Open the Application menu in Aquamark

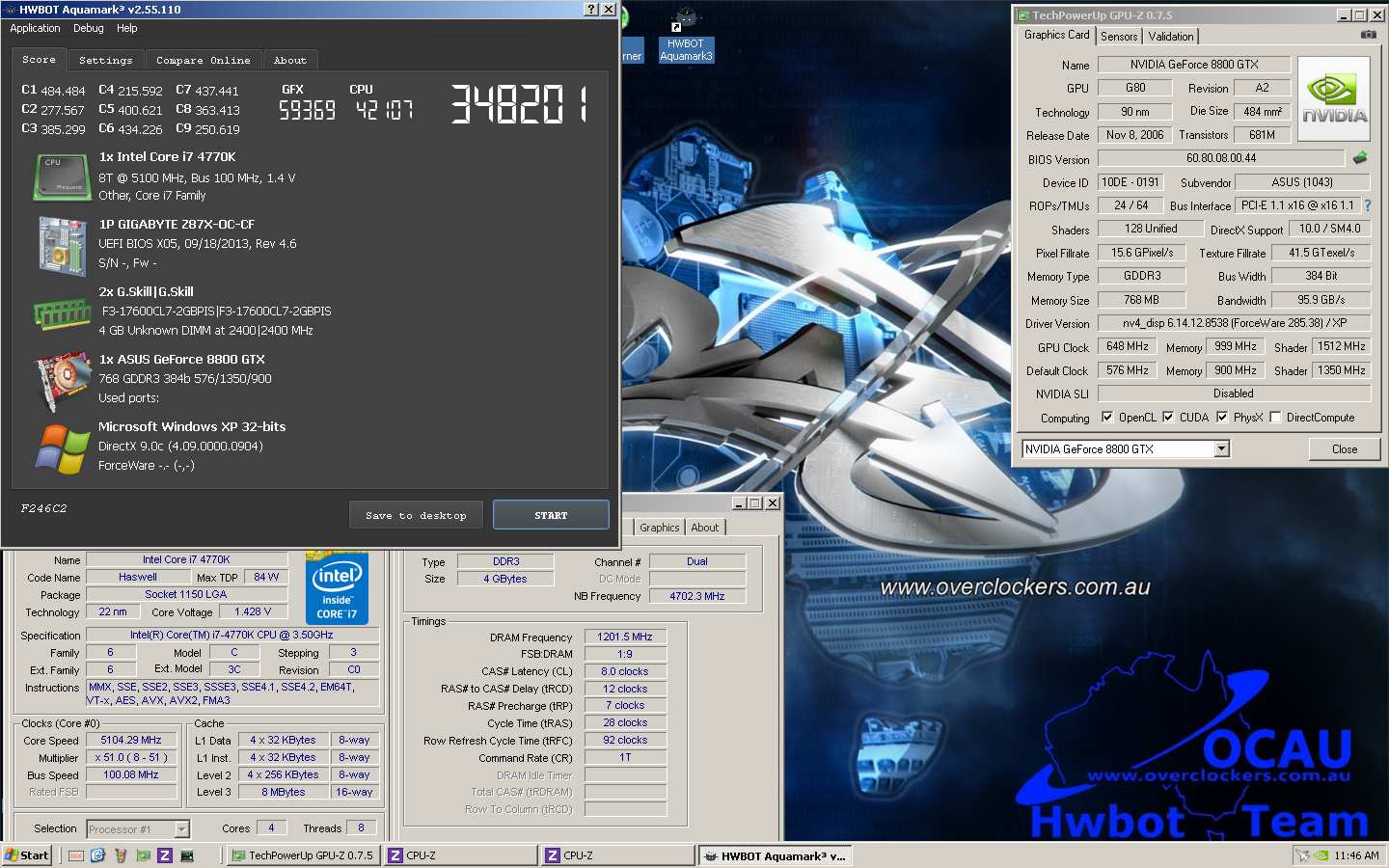tap(35, 29)
